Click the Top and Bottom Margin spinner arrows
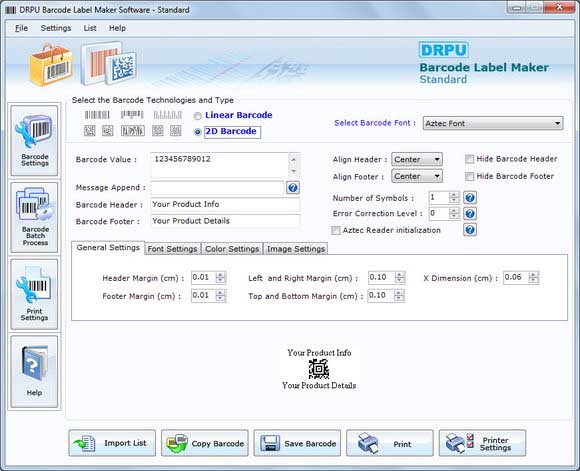This screenshot has width=580, height=471. pyautogui.click(x=399, y=295)
